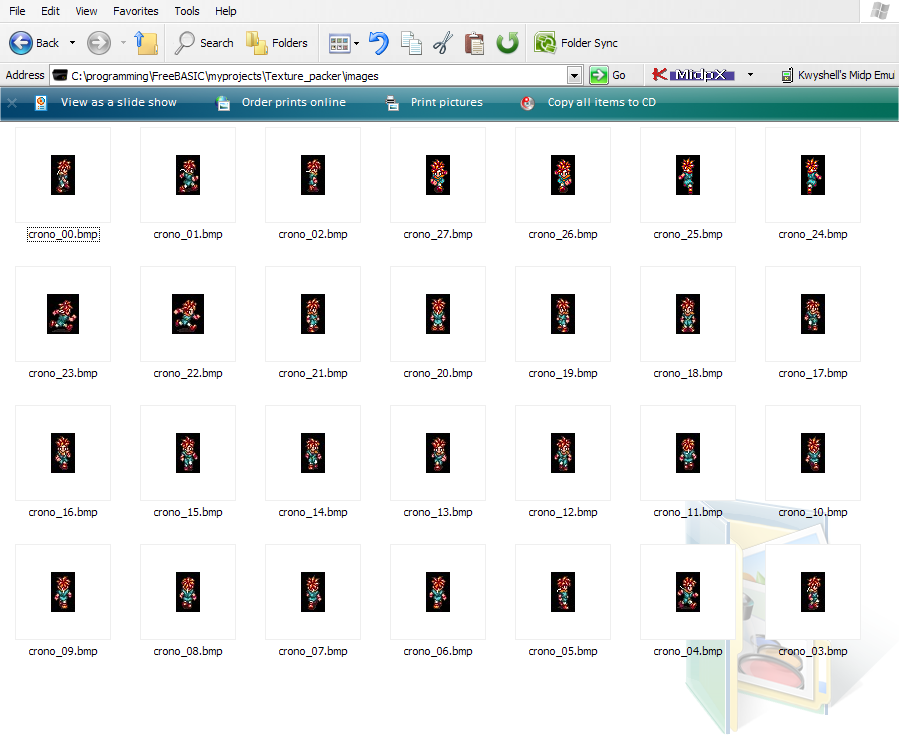Click the Up folder icon
This screenshot has width=899, height=742.
click(146, 43)
